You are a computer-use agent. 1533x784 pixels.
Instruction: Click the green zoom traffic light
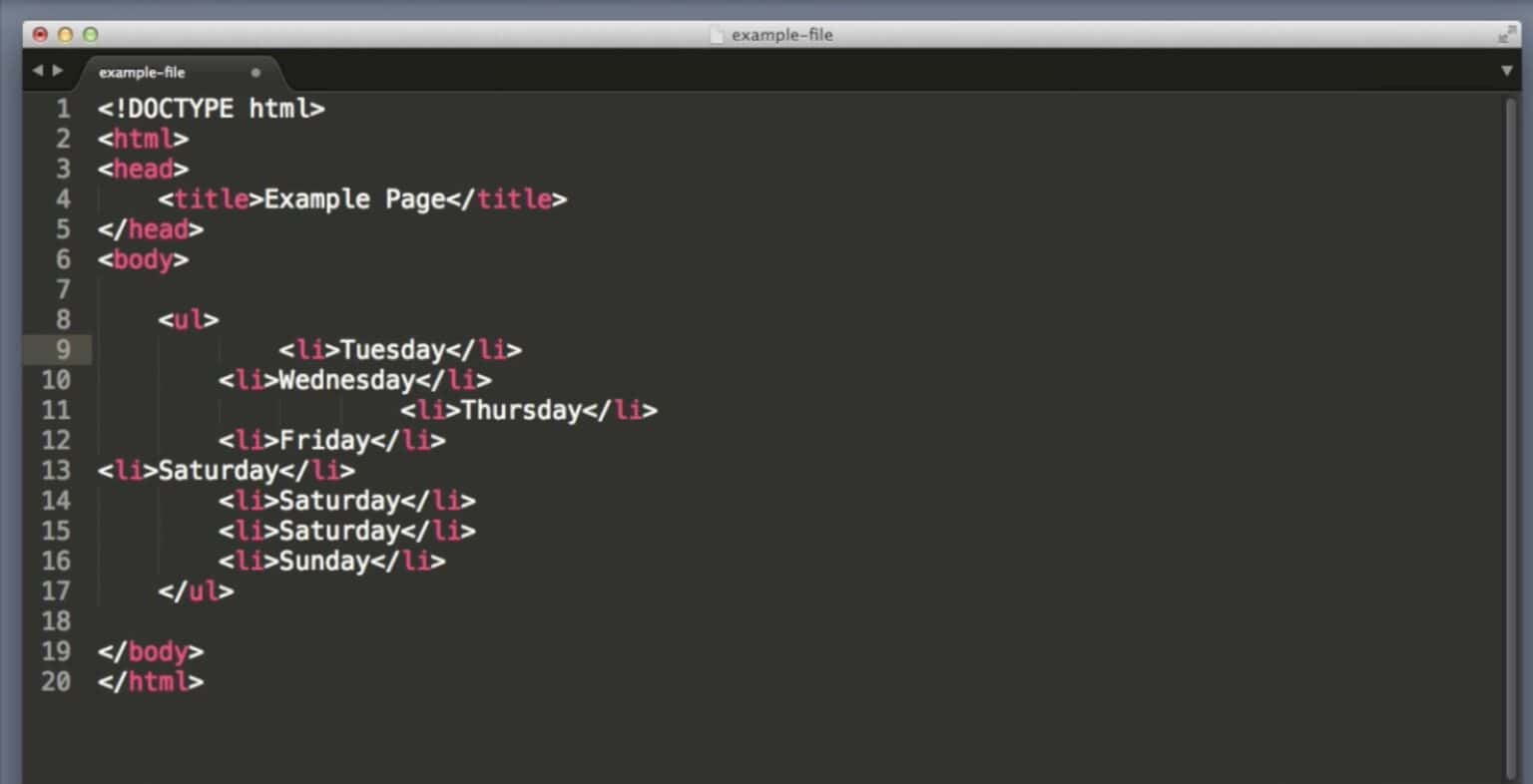(x=90, y=34)
